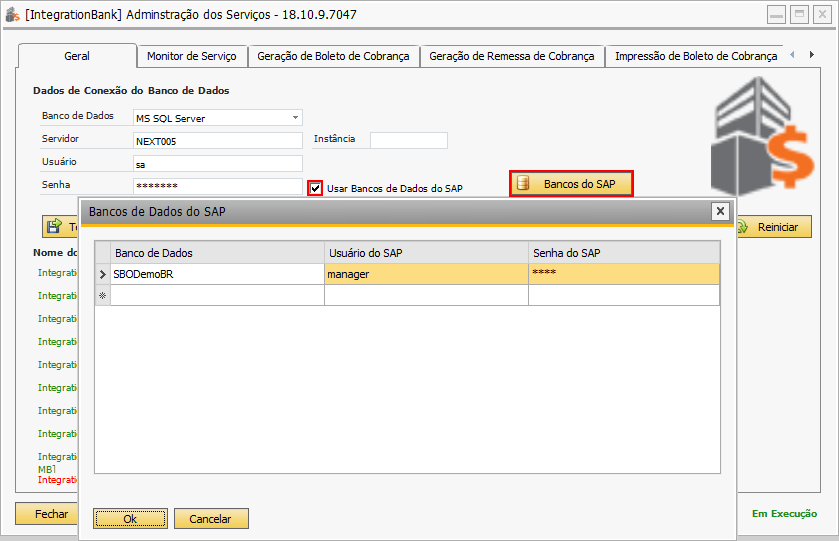
Task: Click the Senha password field
Action: point(218,186)
